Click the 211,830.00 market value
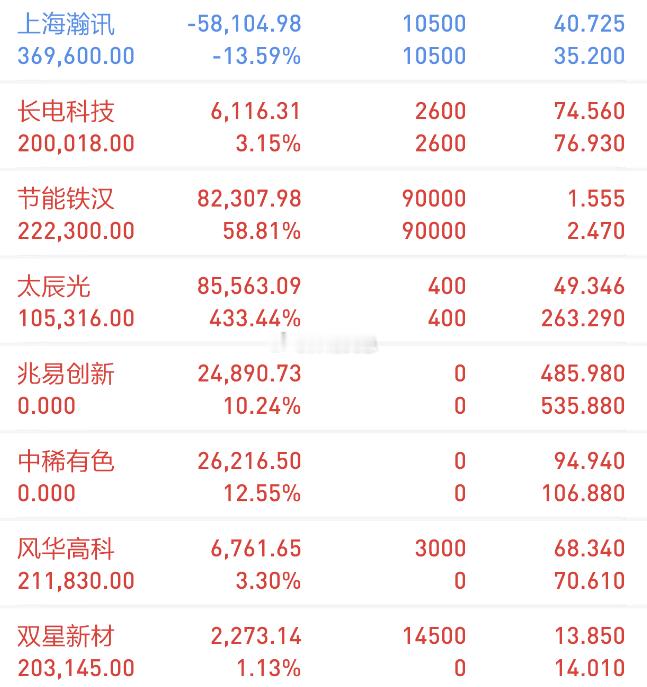This screenshot has height=687, width=647. coord(76,581)
